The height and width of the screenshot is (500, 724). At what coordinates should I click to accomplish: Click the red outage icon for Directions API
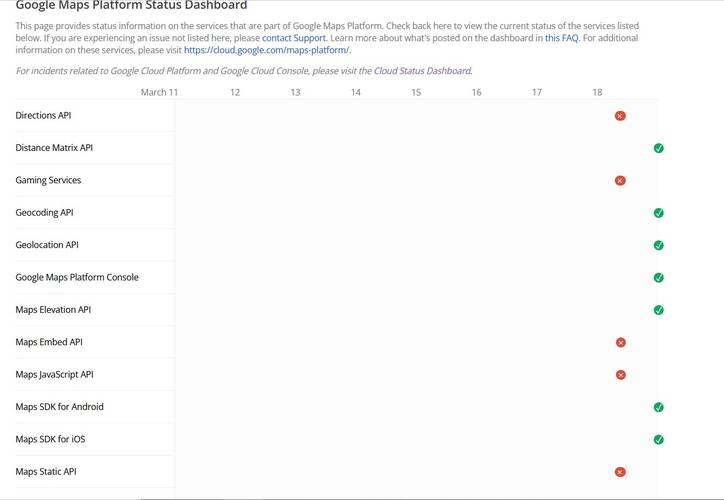point(620,116)
